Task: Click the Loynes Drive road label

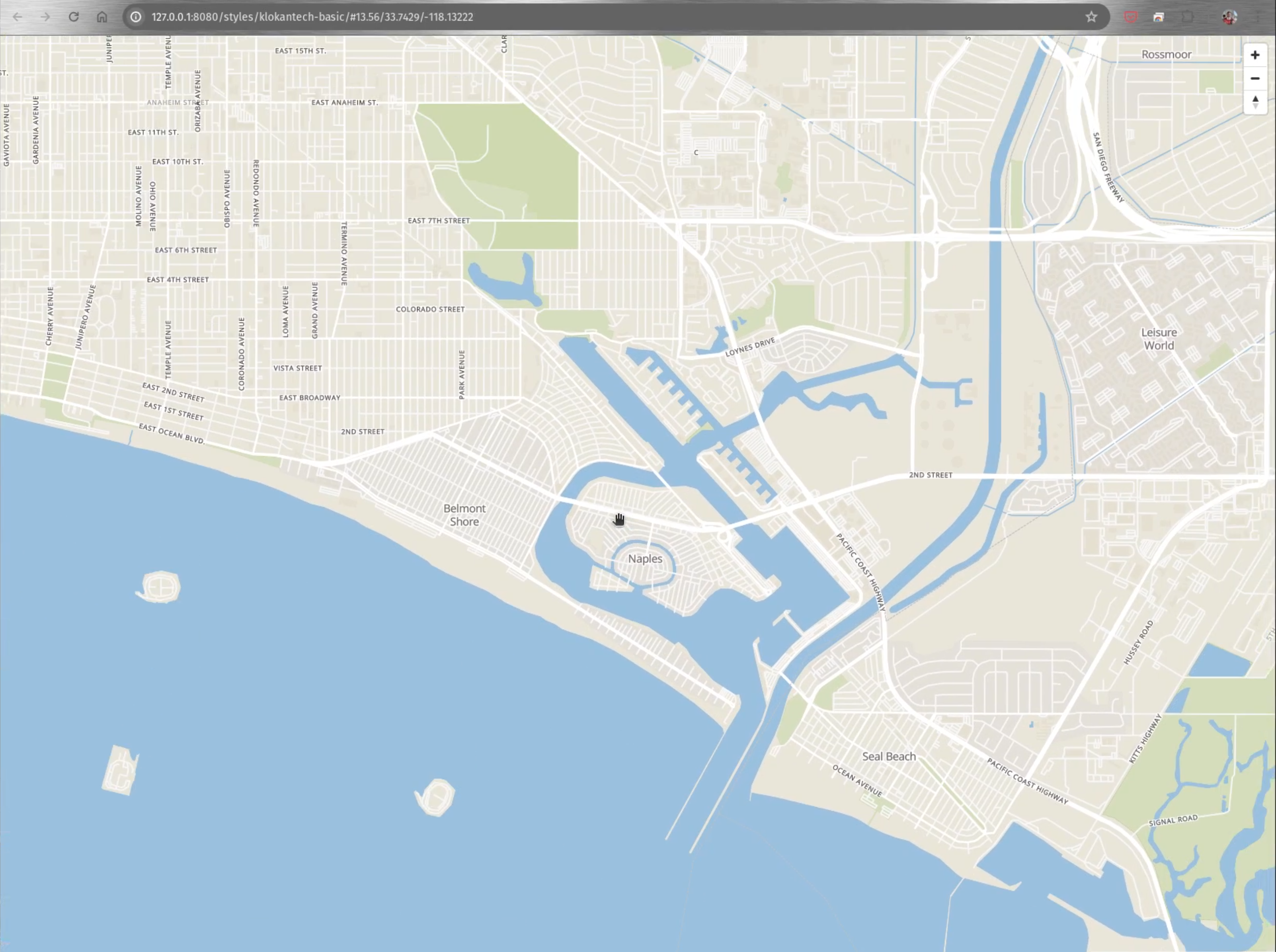Action: coord(750,347)
